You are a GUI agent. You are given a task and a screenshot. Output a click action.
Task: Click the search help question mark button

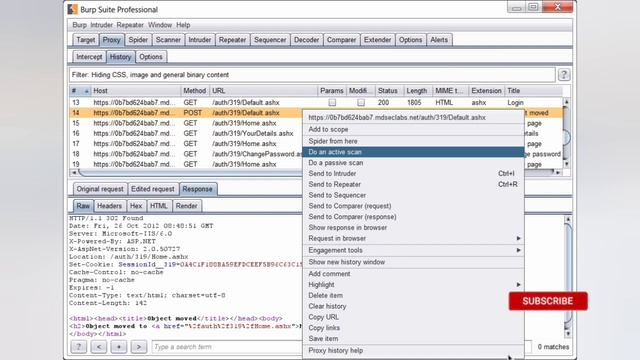tap(78, 347)
